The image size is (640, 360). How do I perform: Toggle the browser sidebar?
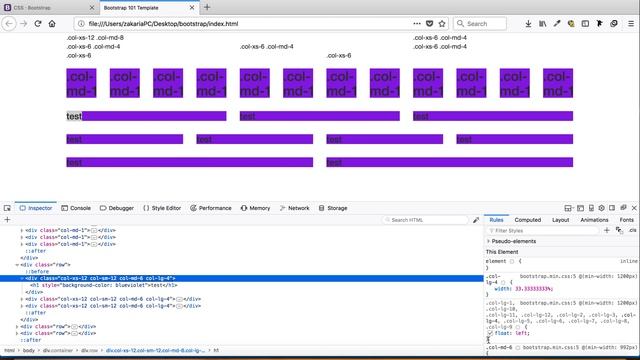585,24
